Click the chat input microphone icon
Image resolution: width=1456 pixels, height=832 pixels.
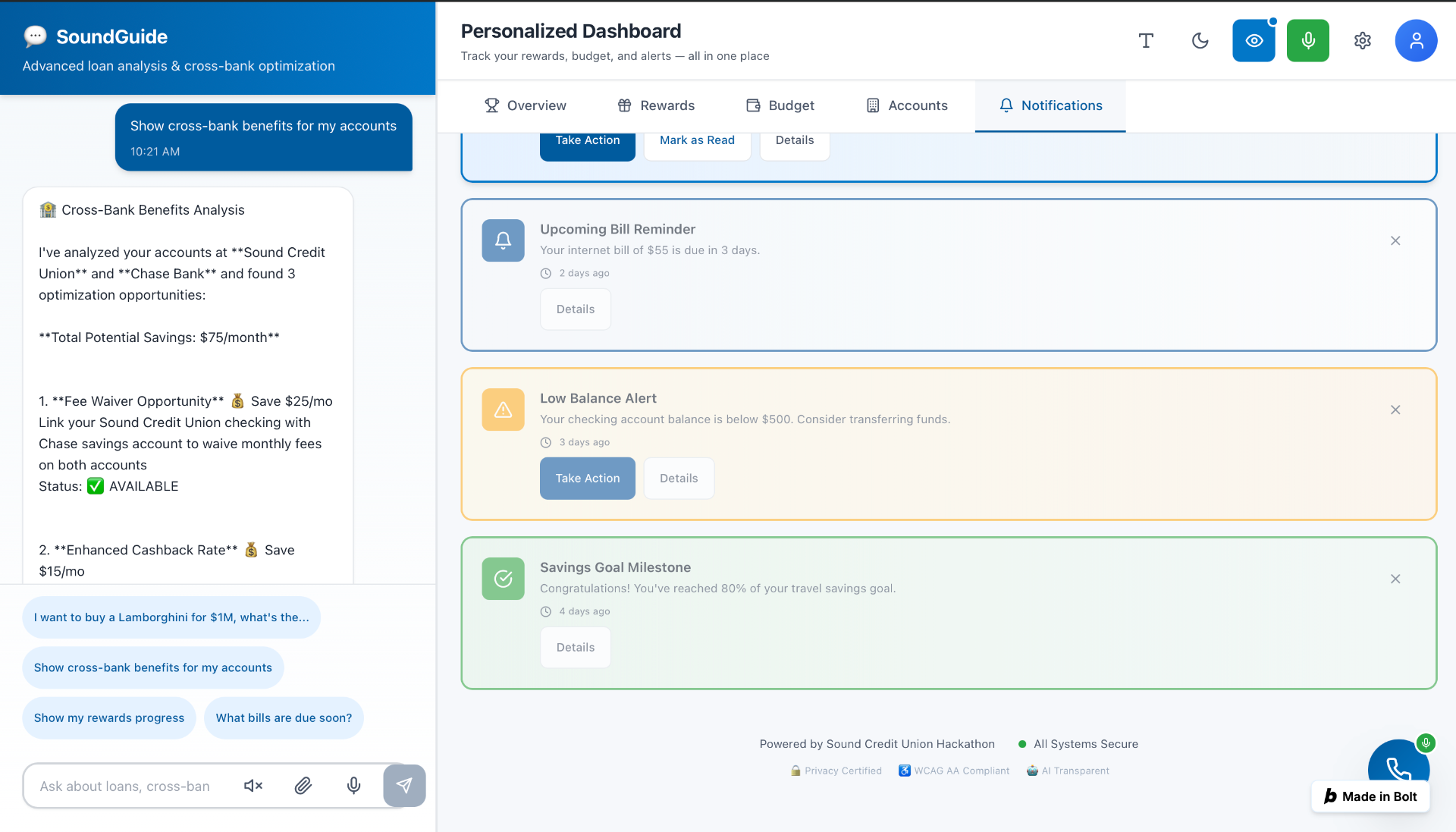click(353, 786)
